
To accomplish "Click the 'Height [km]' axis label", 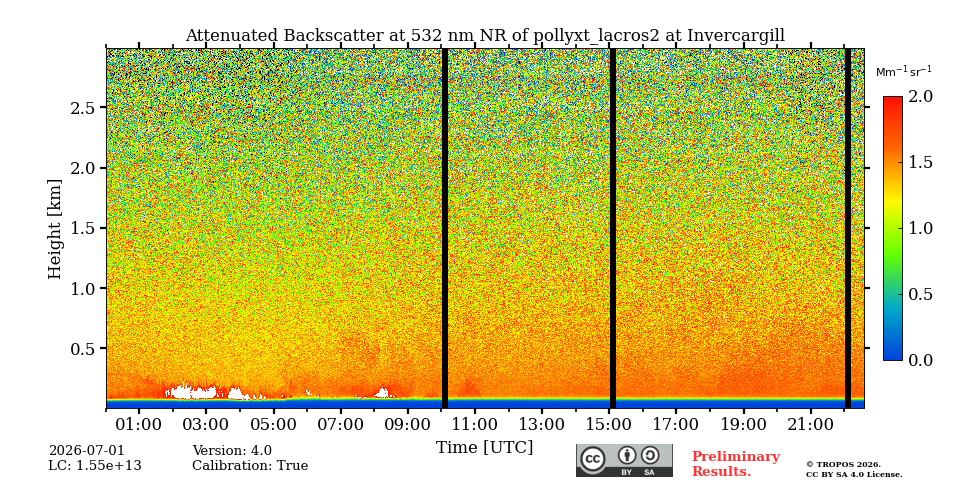I will point(55,229).
